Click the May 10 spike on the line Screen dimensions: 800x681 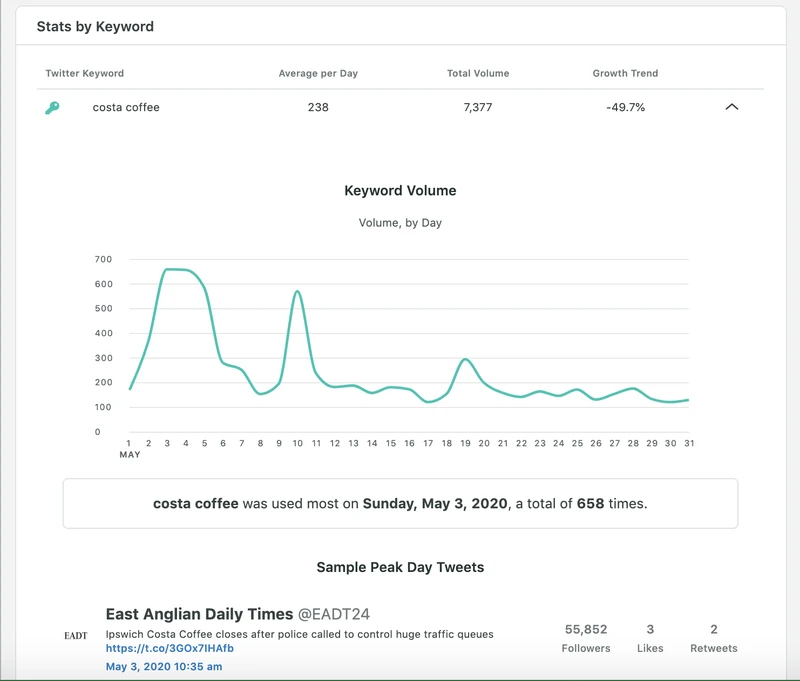[x=297, y=291]
